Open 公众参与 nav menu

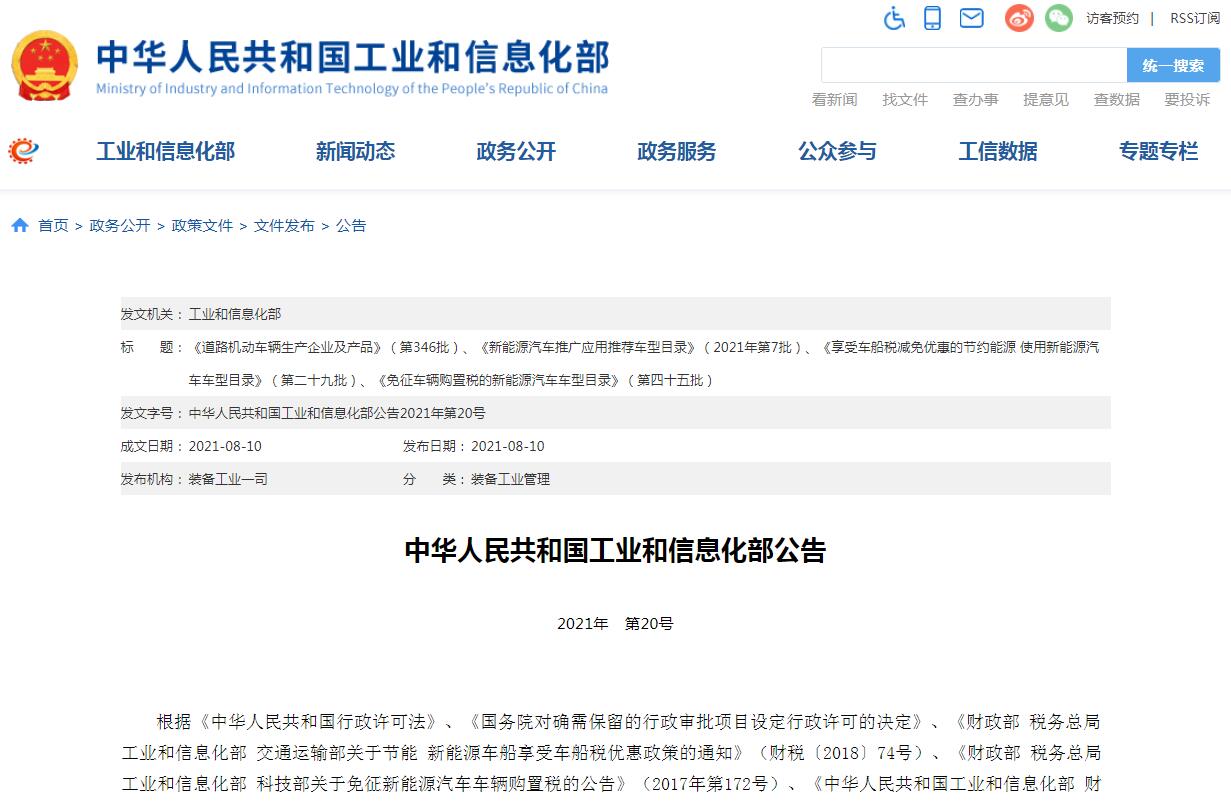tap(837, 151)
